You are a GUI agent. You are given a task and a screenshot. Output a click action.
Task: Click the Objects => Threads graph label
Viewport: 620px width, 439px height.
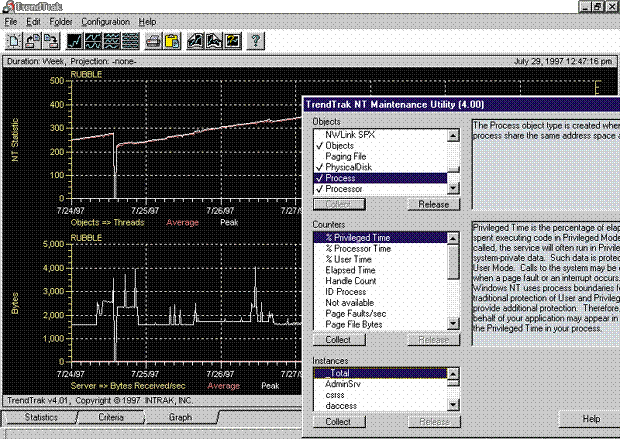(x=108, y=222)
